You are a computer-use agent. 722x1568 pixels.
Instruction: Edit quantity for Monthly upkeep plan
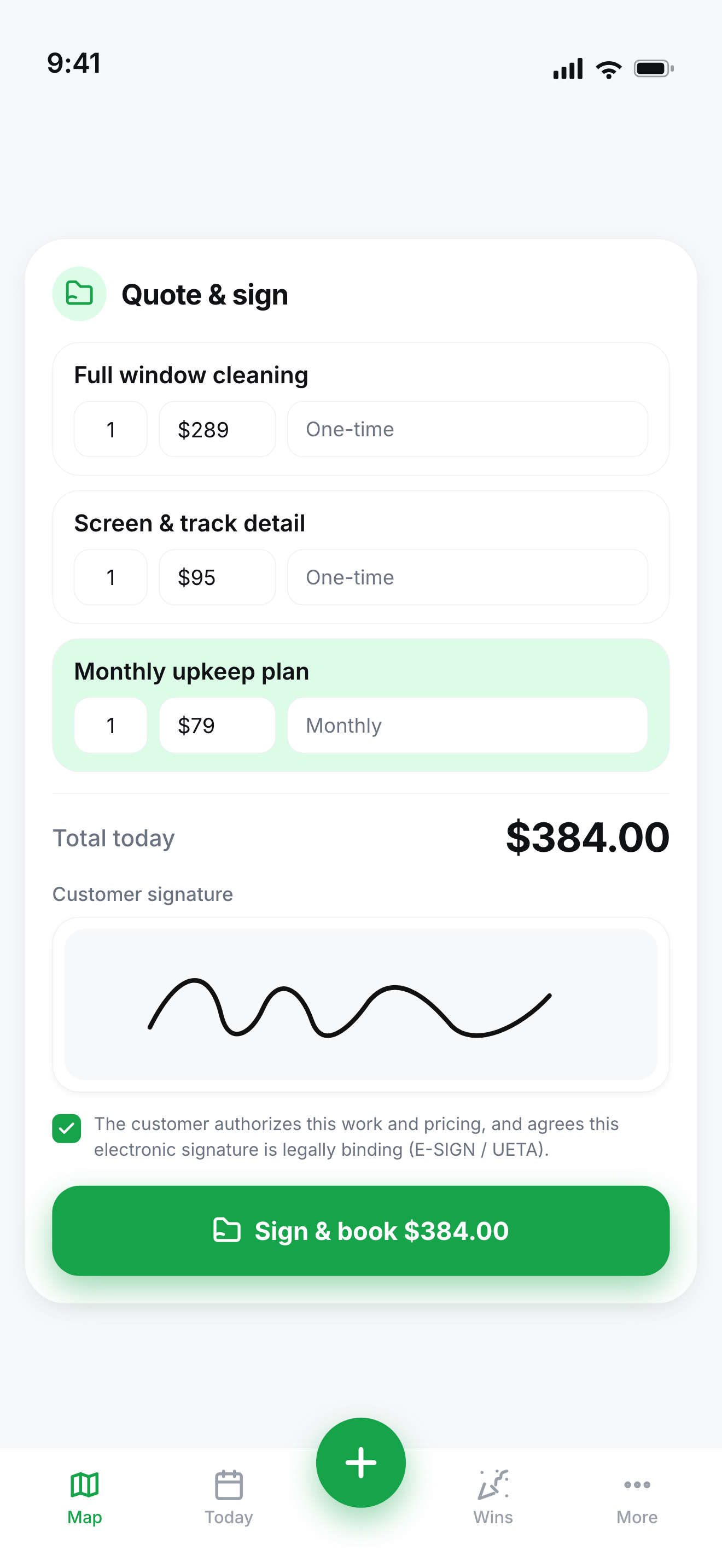(111, 725)
